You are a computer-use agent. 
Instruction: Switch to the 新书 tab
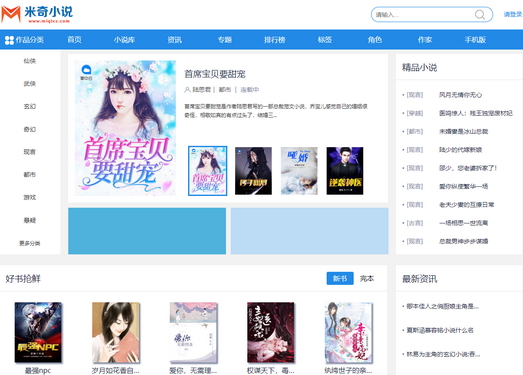pos(340,278)
